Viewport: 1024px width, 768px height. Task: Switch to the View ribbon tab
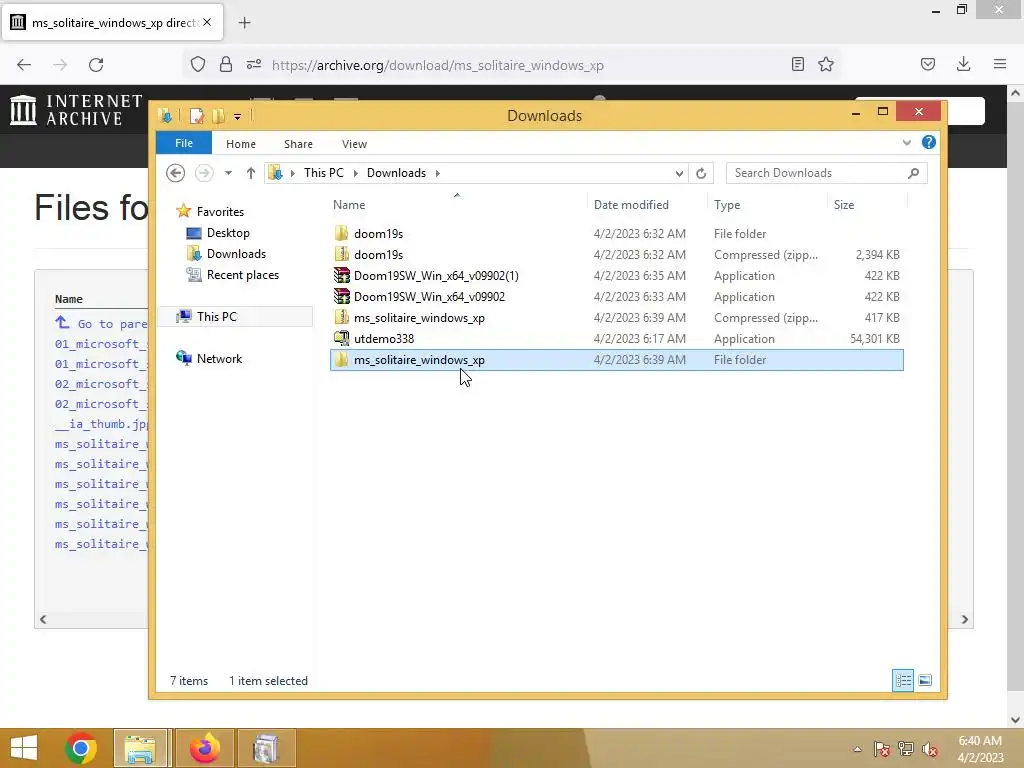click(354, 144)
